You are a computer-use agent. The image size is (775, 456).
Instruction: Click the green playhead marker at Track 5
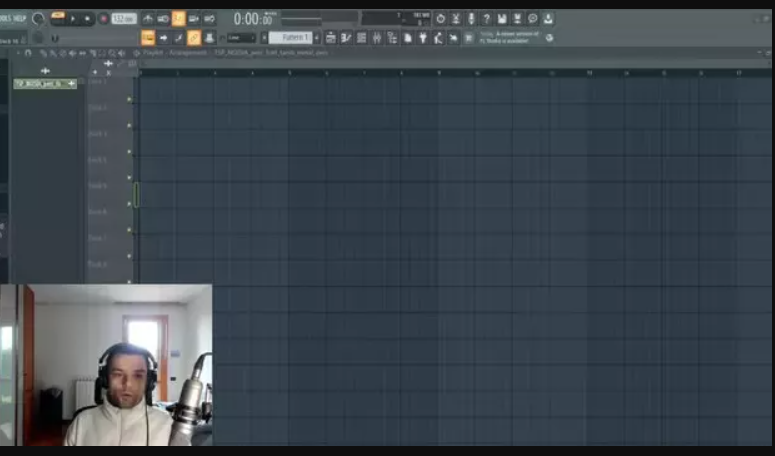click(x=136, y=195)
